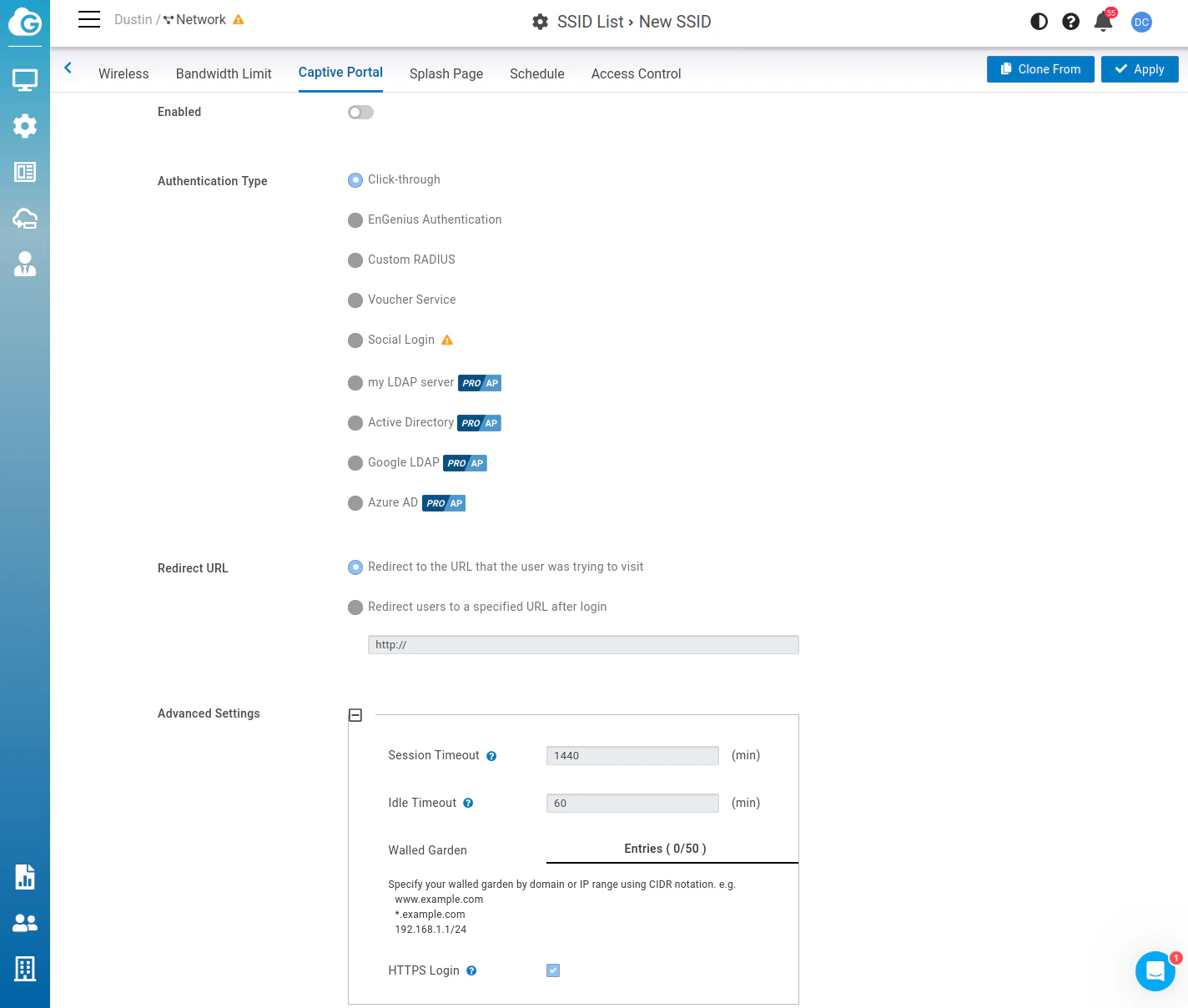Select Custom RADIUS authentication

pos(355,260)
